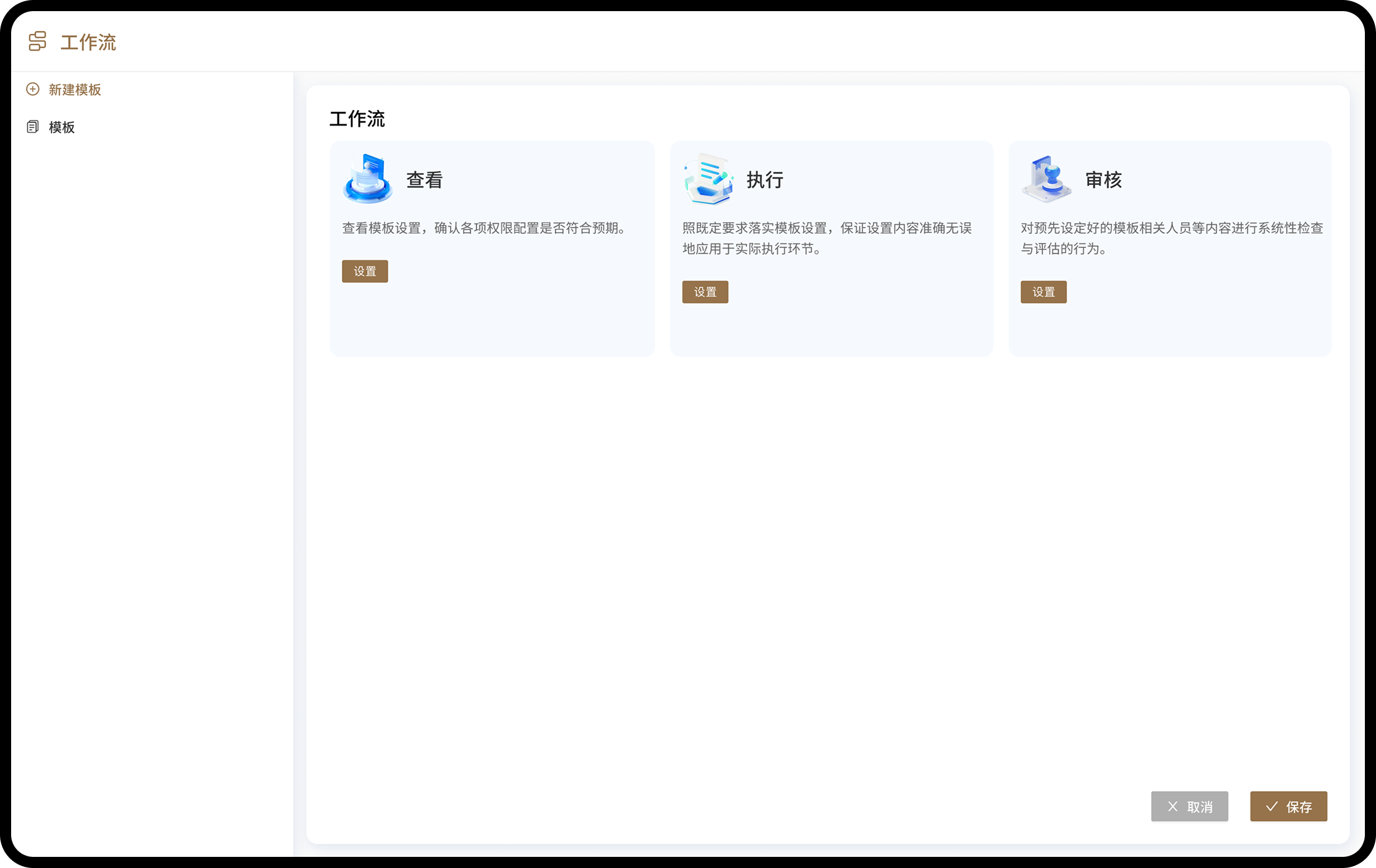Click the X icon on 取消 button
Screen dimensions: 1376x868
pyautogui.click(x=1173, y=806)
